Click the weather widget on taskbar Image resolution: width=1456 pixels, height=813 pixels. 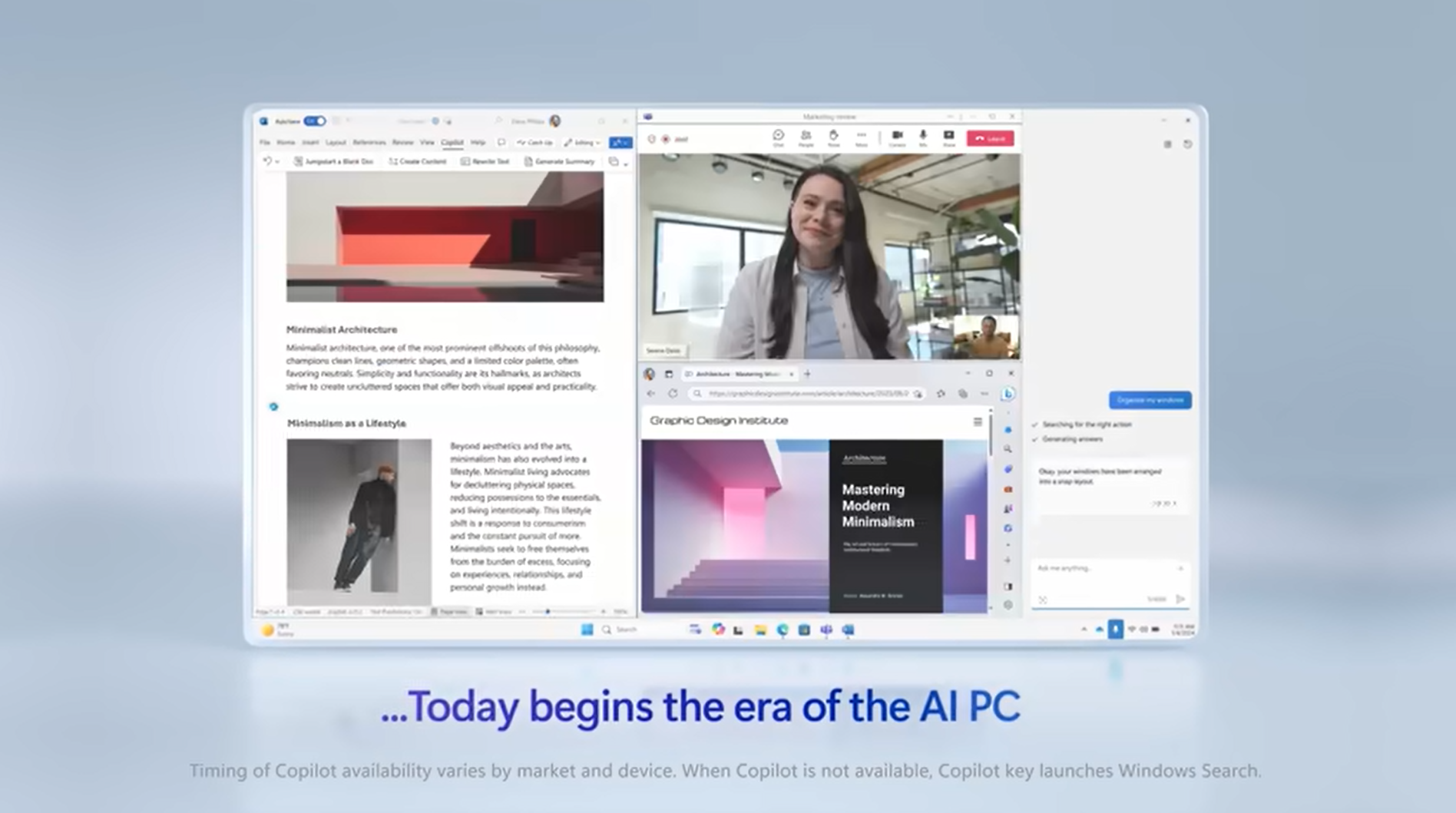pyautogui.click(x=278, y=630)
